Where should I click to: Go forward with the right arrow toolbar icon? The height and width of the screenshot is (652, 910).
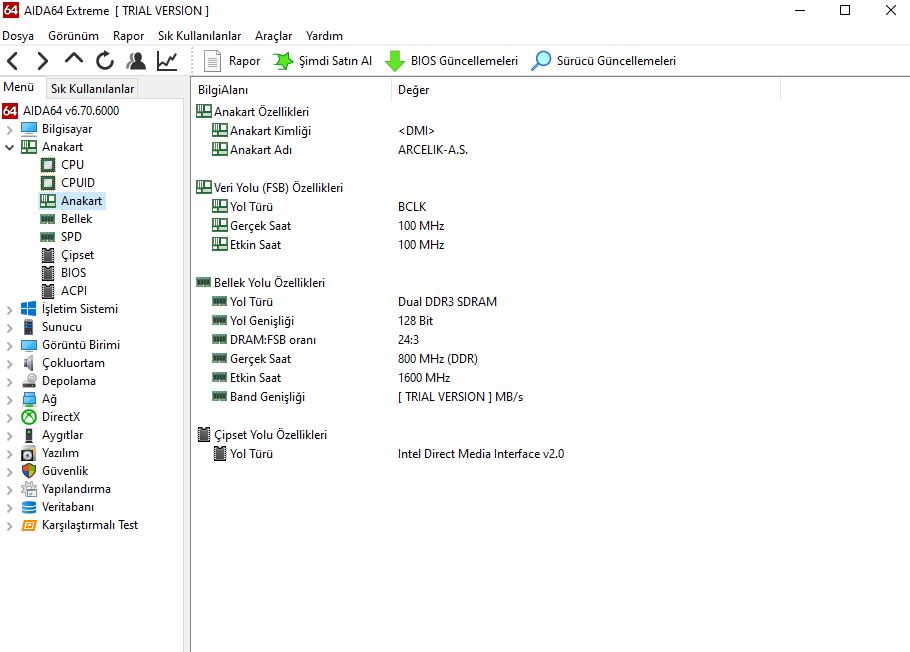[42, 61]
